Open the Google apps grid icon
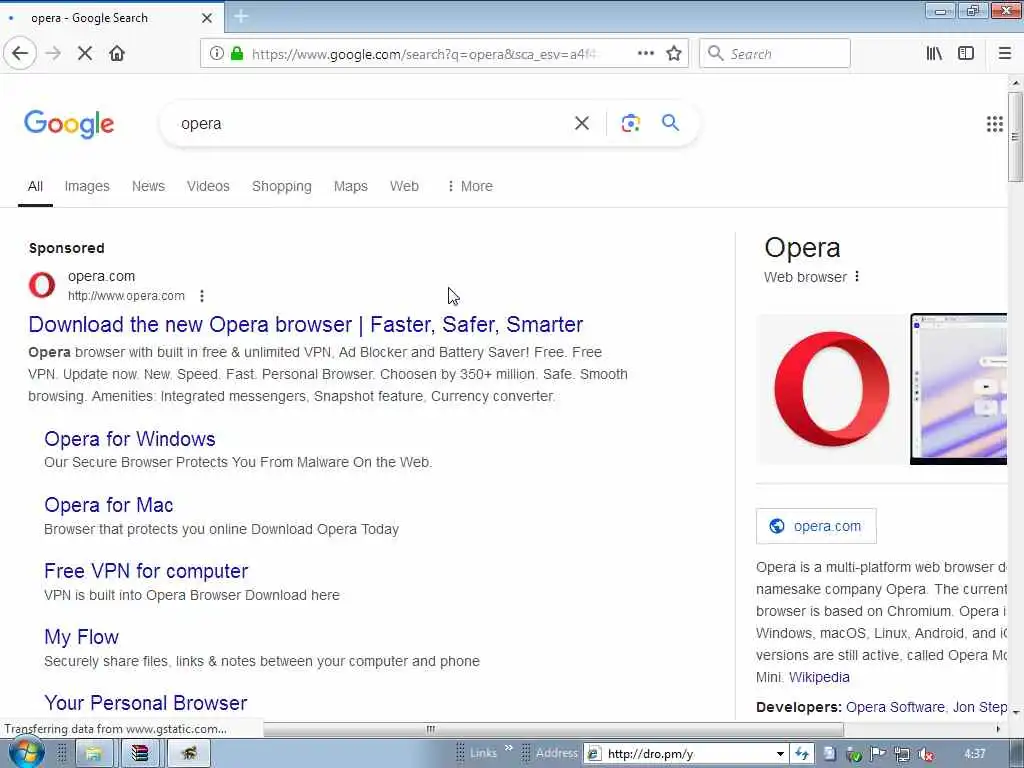Image resolution: width=1024 pixels, height=768 pixels. click(995, 124)
